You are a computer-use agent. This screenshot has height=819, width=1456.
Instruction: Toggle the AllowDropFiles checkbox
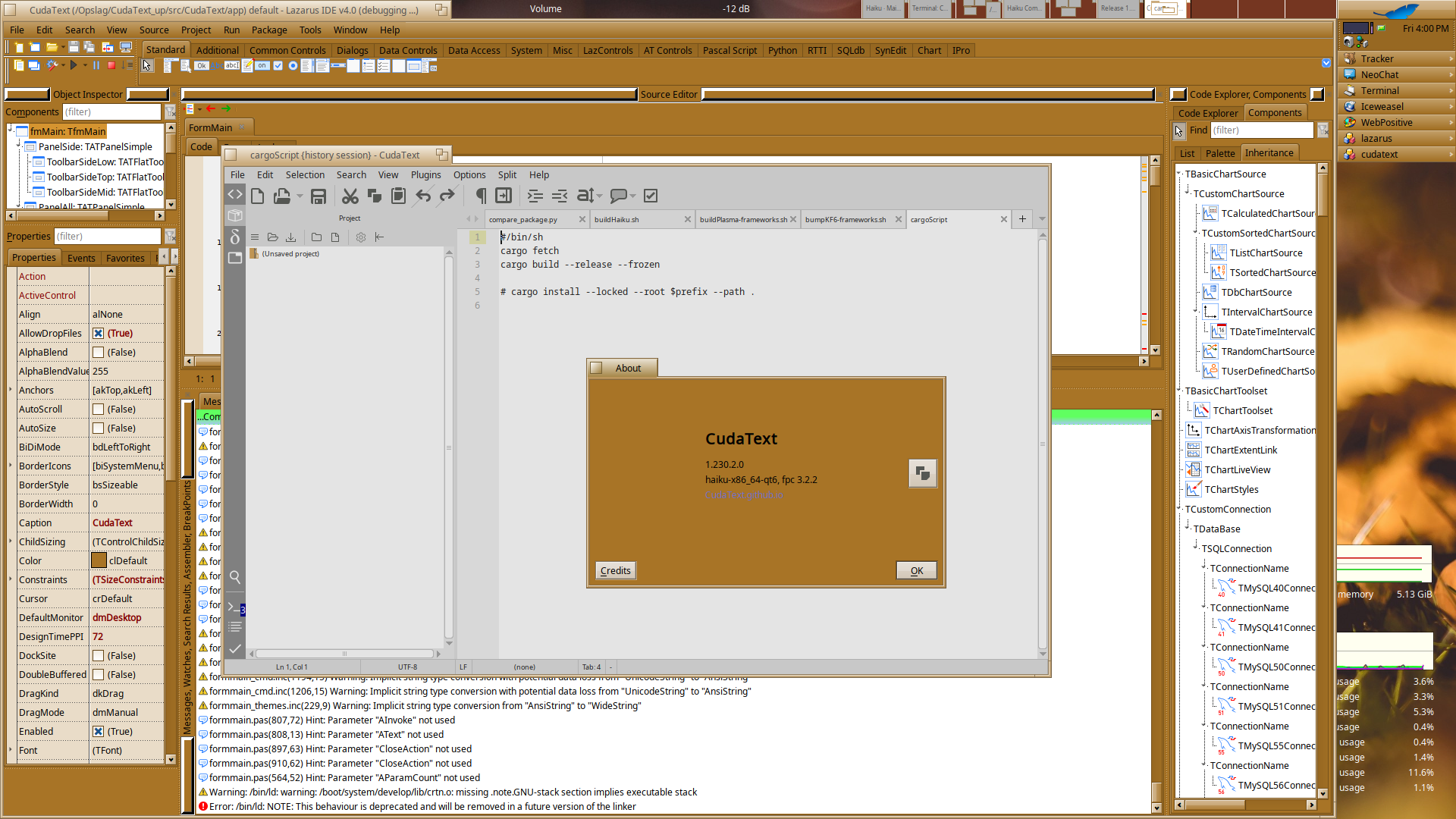[x=98, y=334]
